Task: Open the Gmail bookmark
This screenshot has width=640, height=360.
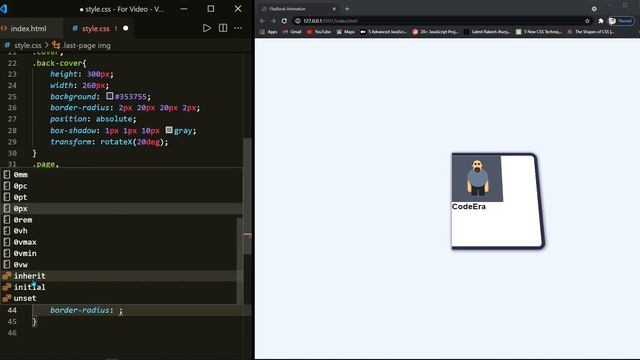Action: click(292, 32)
